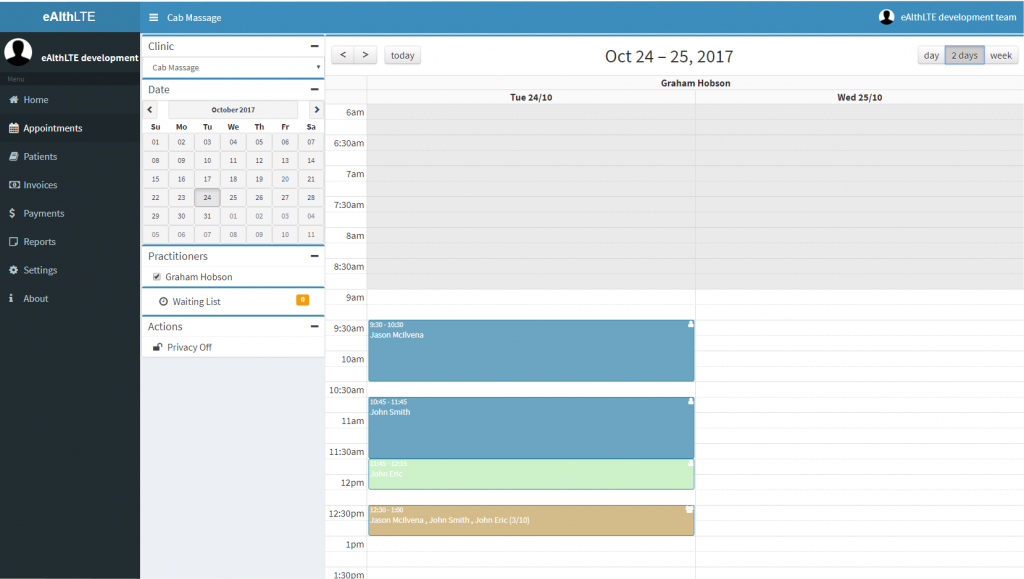Select October 02 in mini calendar
Viewport: 1024px width, 579px height.
click(181, 142)
